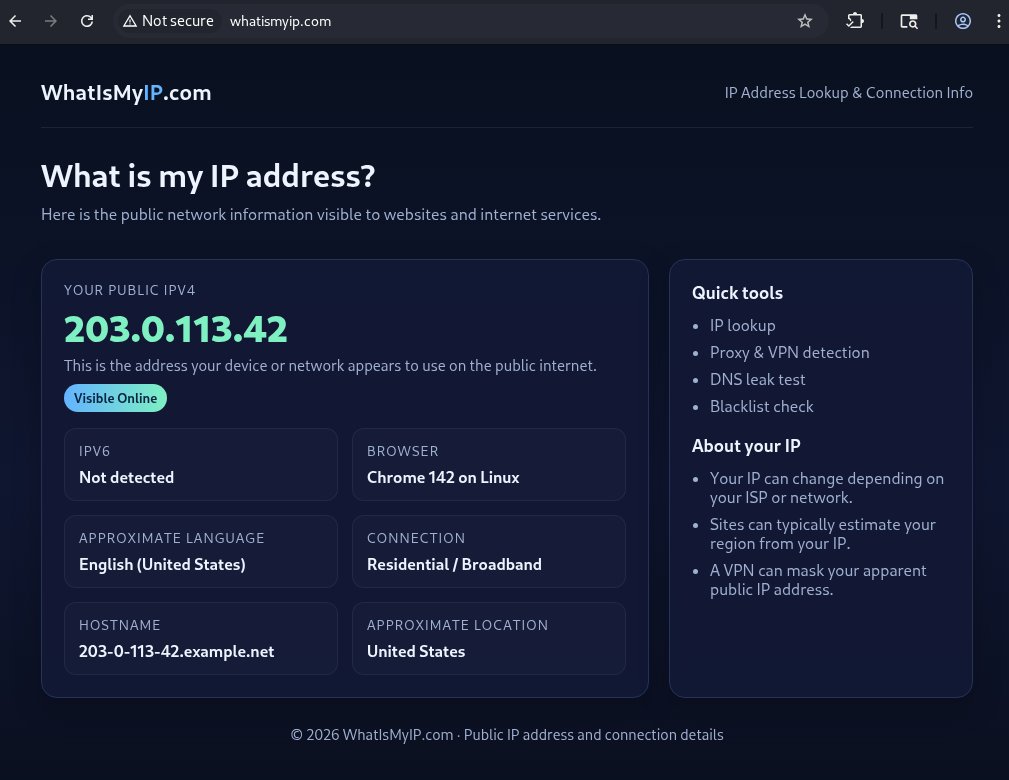
Task: Click the IP lookup quick tool
Action: 742,326
